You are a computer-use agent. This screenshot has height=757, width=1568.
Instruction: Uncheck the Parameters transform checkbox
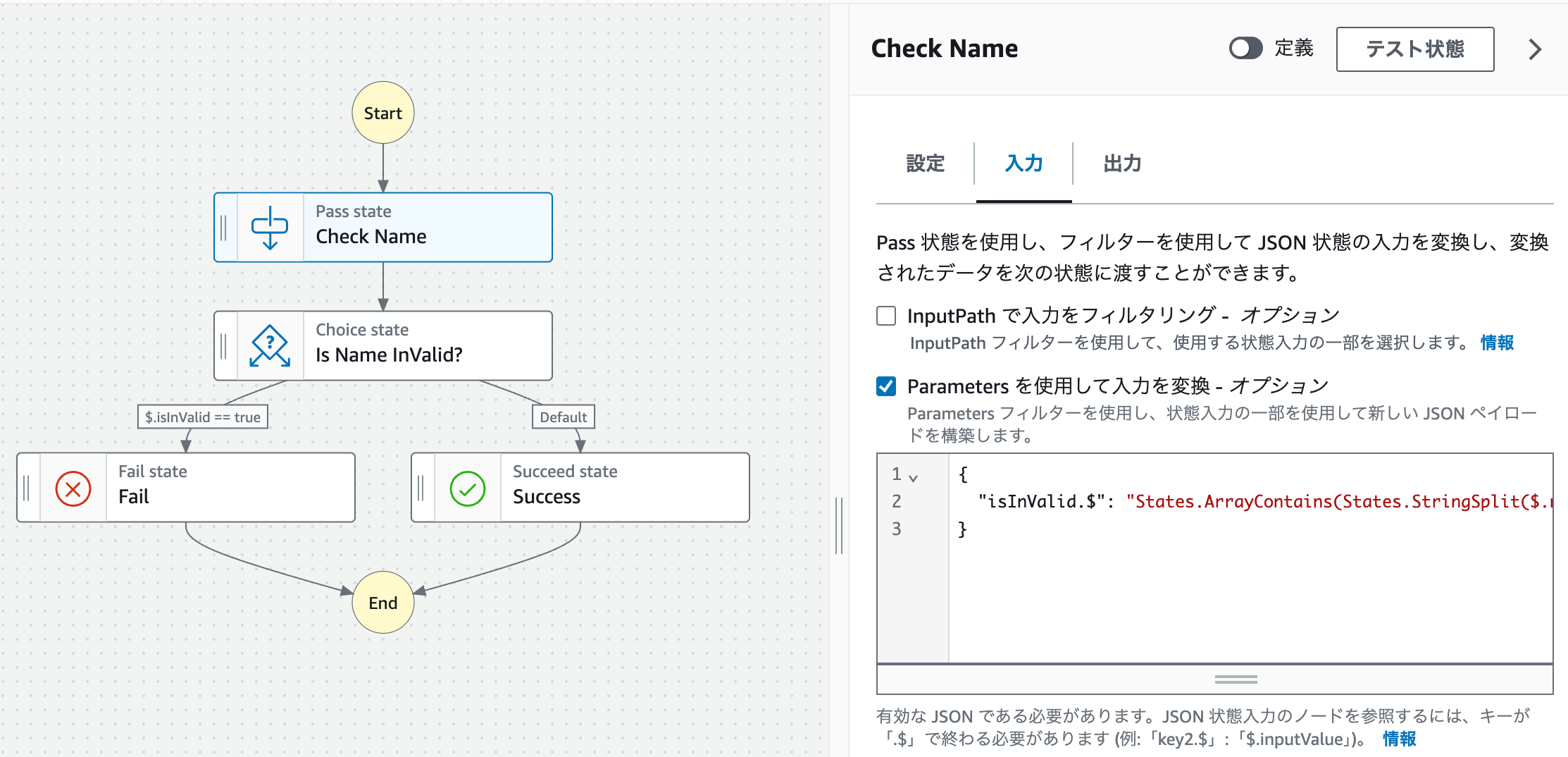coord(886,386)
